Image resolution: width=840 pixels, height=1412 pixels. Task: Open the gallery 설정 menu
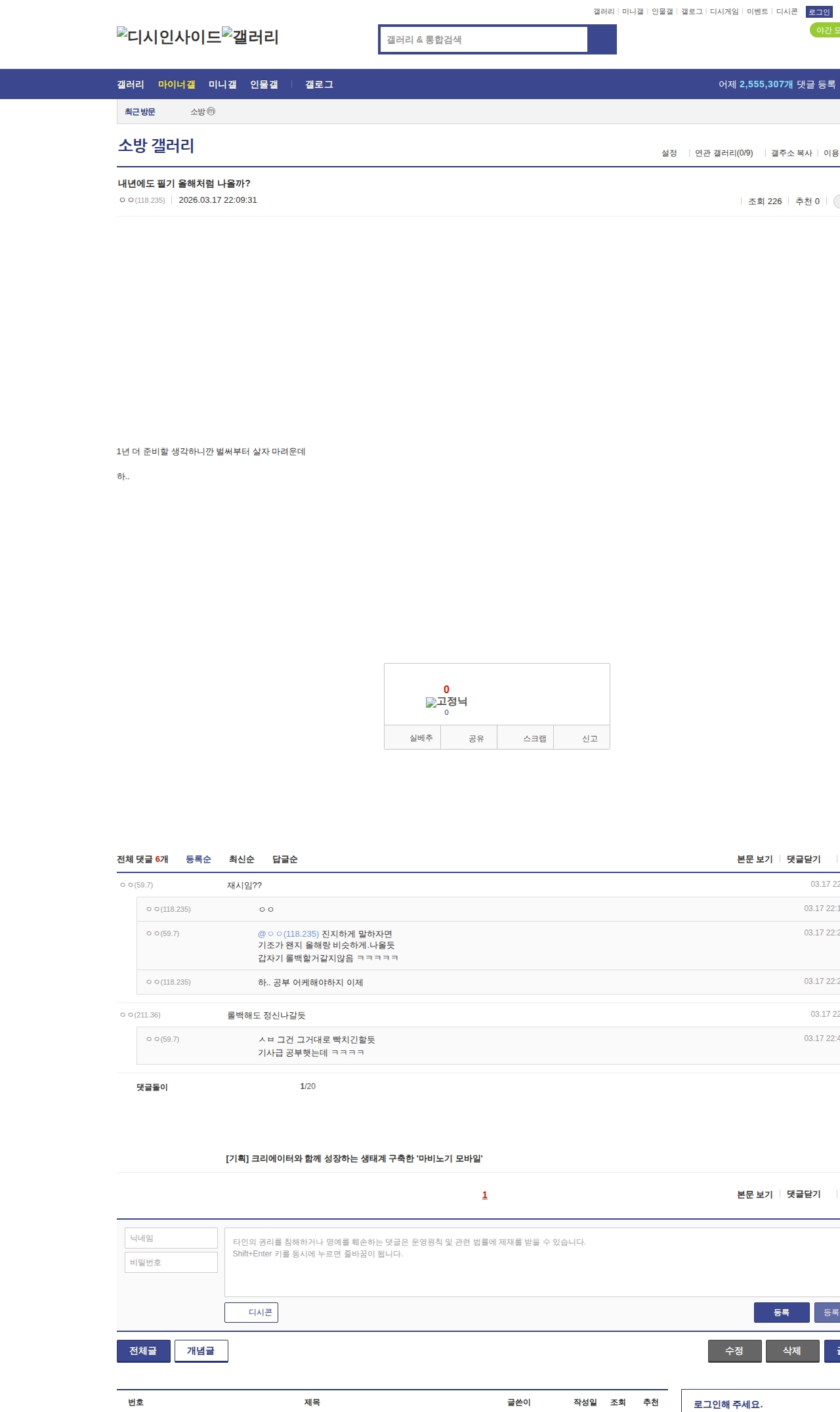(669, 153)
